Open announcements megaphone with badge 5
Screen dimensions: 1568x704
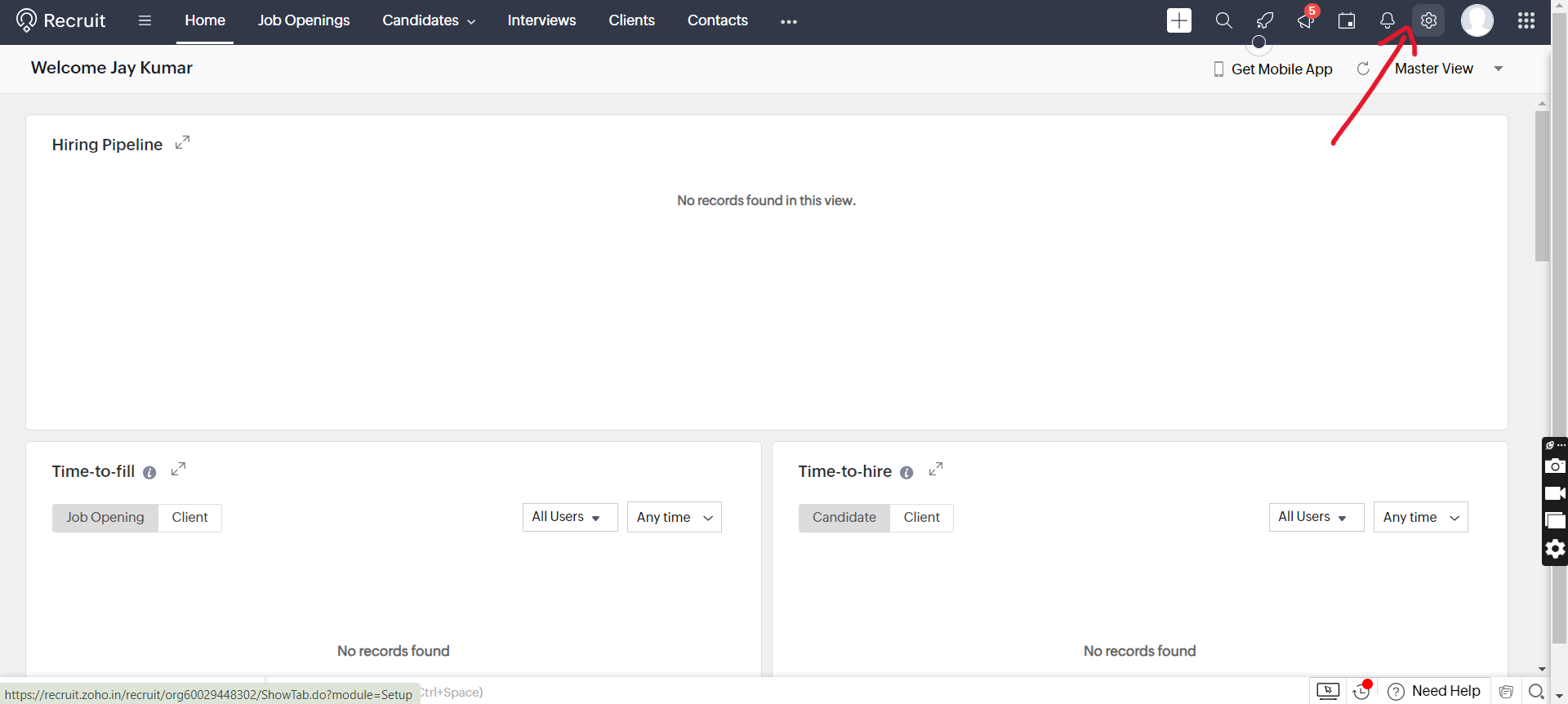1307,20
